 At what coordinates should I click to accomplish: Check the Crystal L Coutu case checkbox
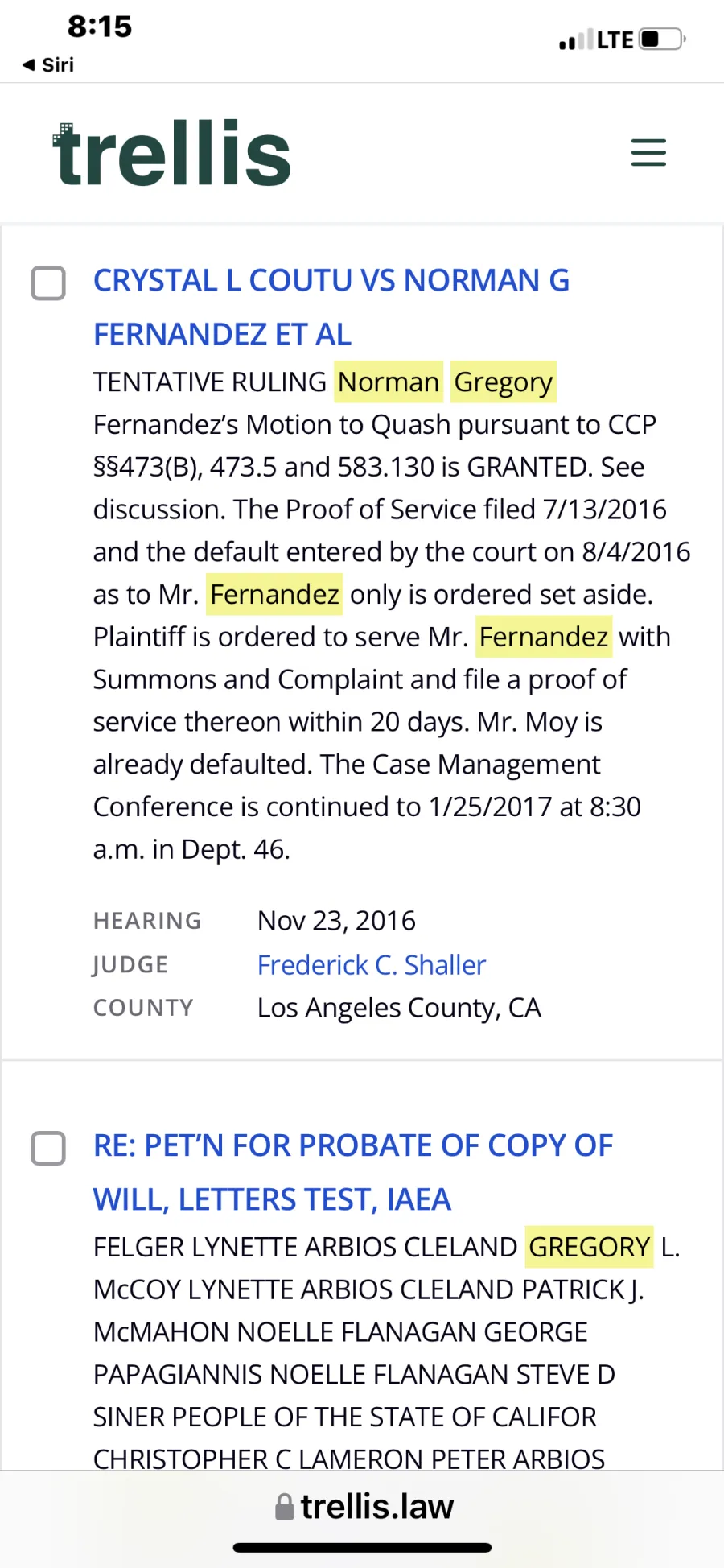(48, 283)
